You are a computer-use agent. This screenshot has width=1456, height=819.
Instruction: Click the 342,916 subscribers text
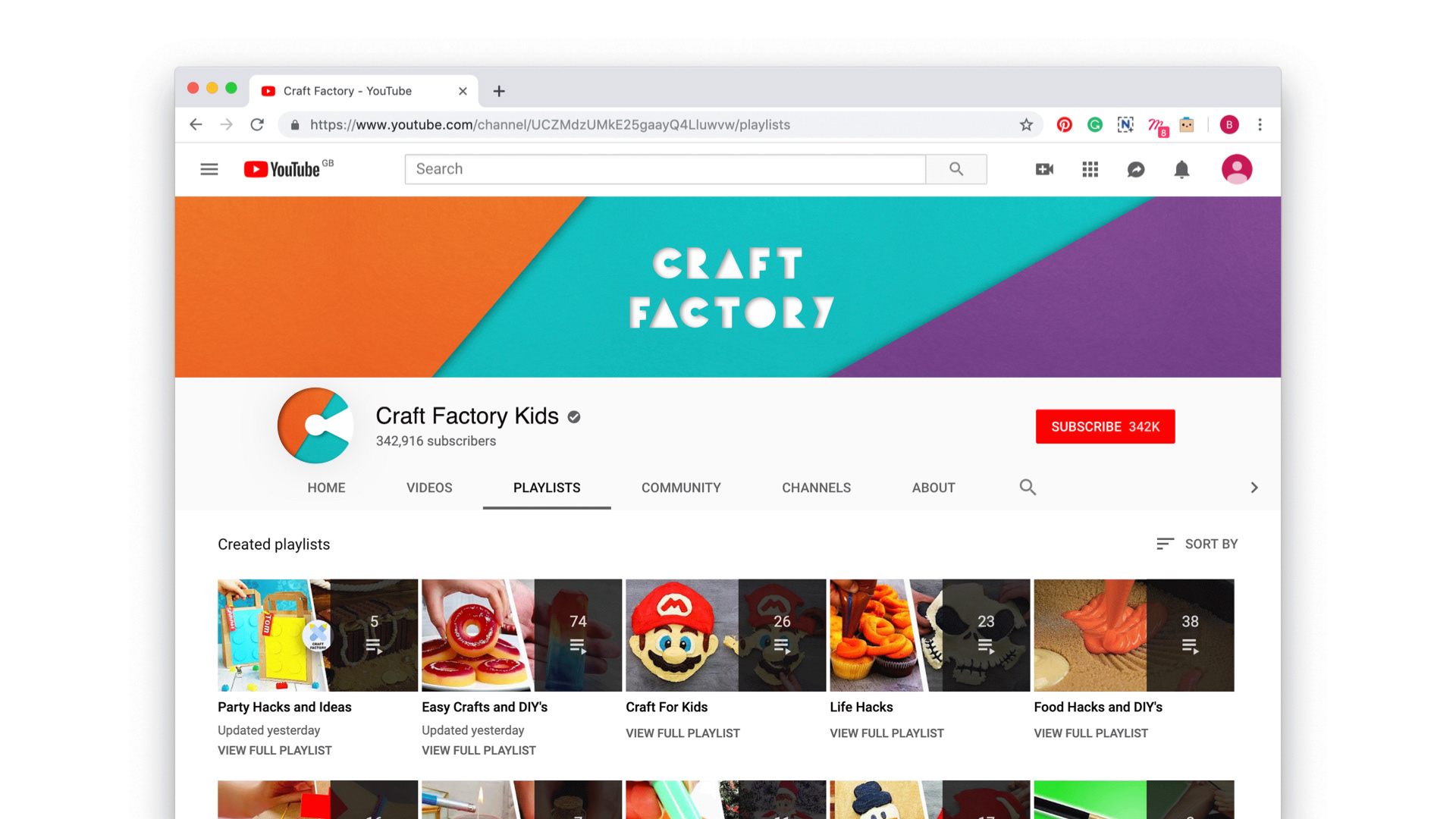pos(436,441)
